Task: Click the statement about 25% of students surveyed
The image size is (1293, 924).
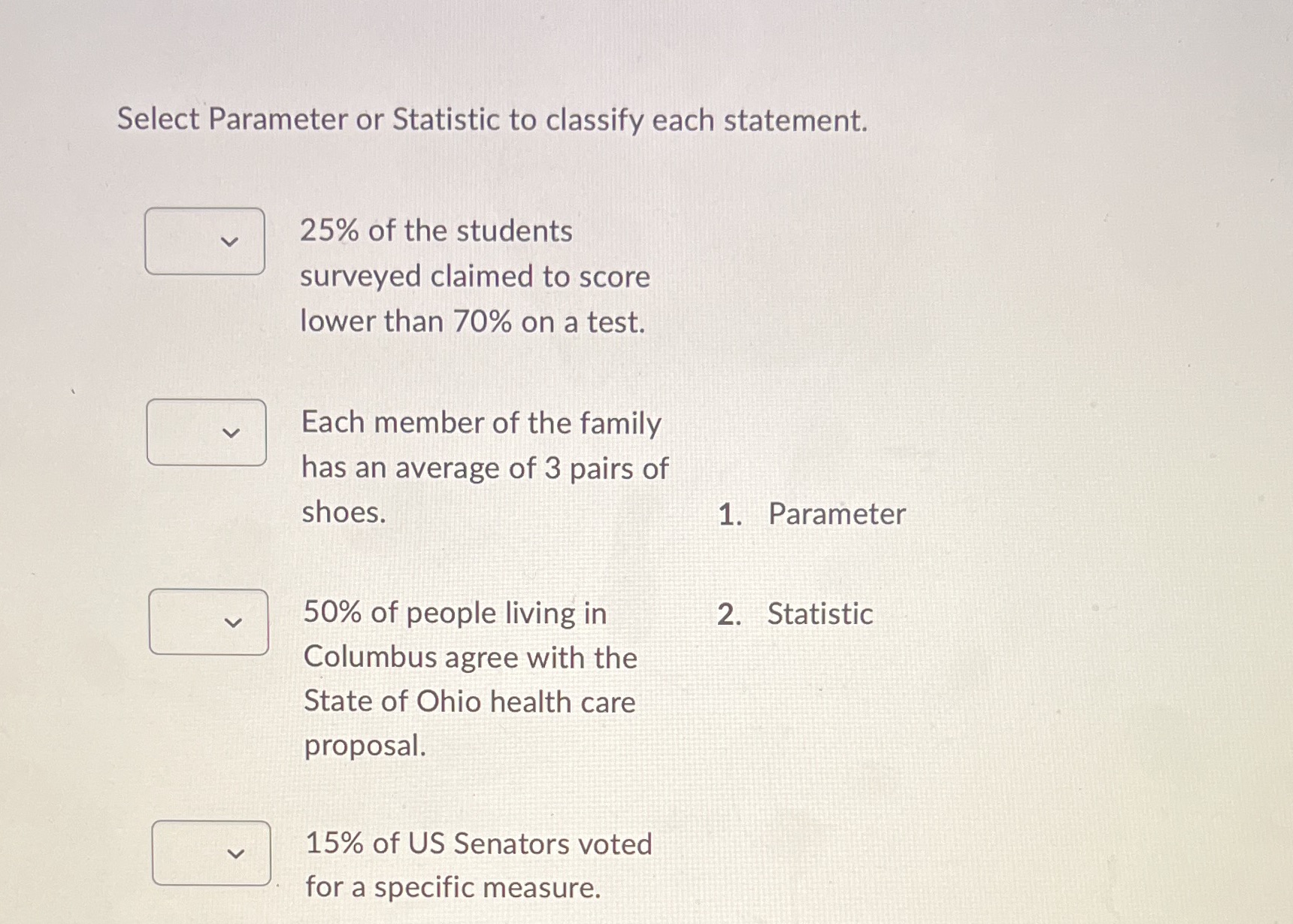Action: point(474,276)
